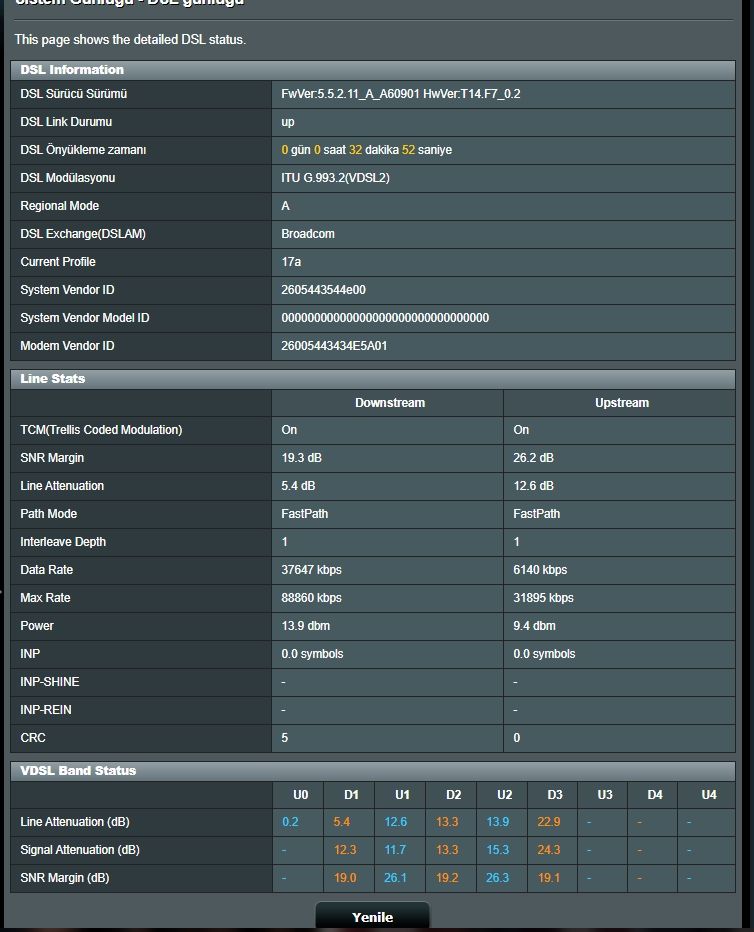
Task: Click the D1 band column header
Action: coord(351,795)
